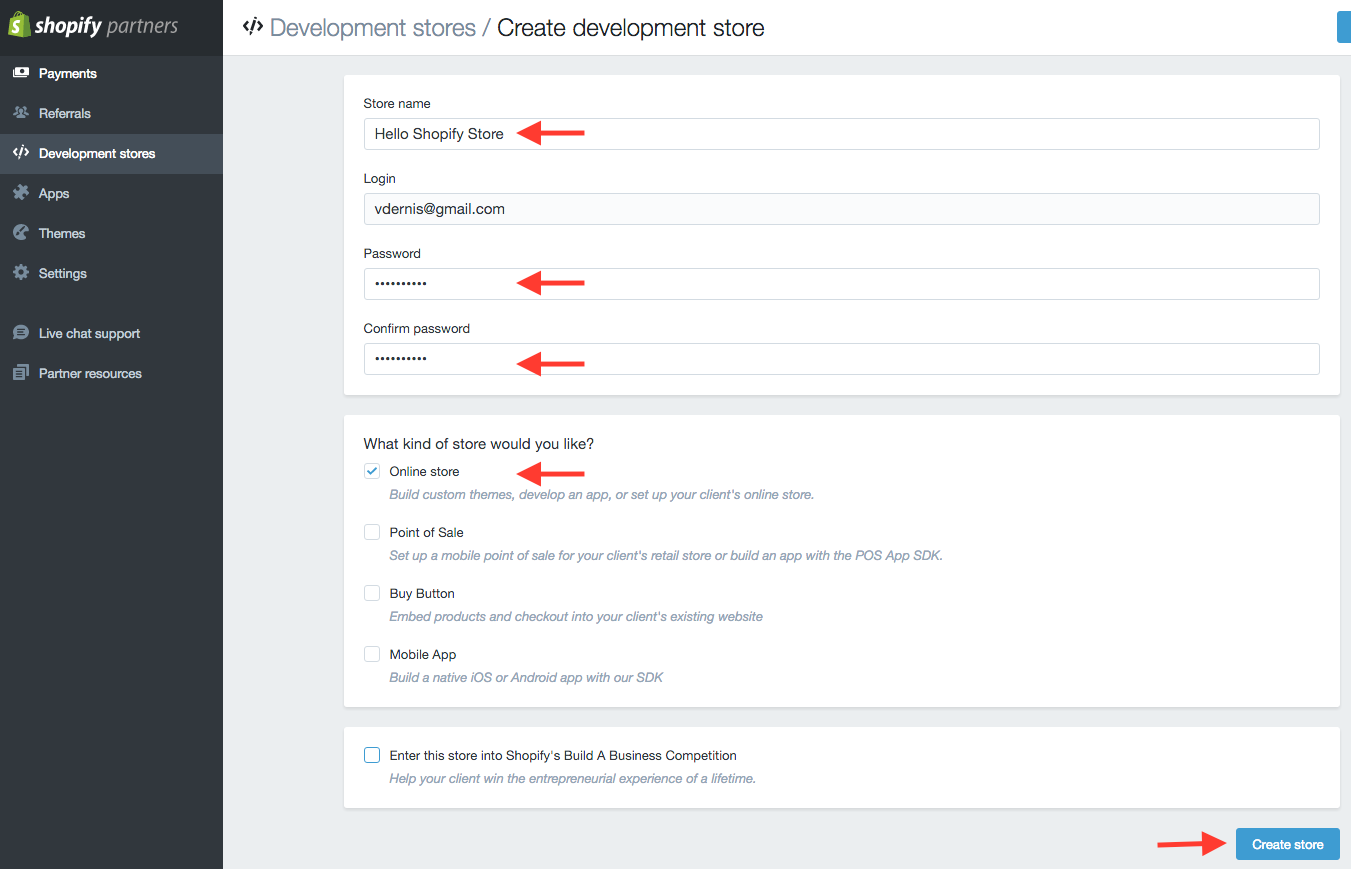1351x869 pixels.
Task: Enable Build A Business Competition entry checkbox
Action: (372, 755)
